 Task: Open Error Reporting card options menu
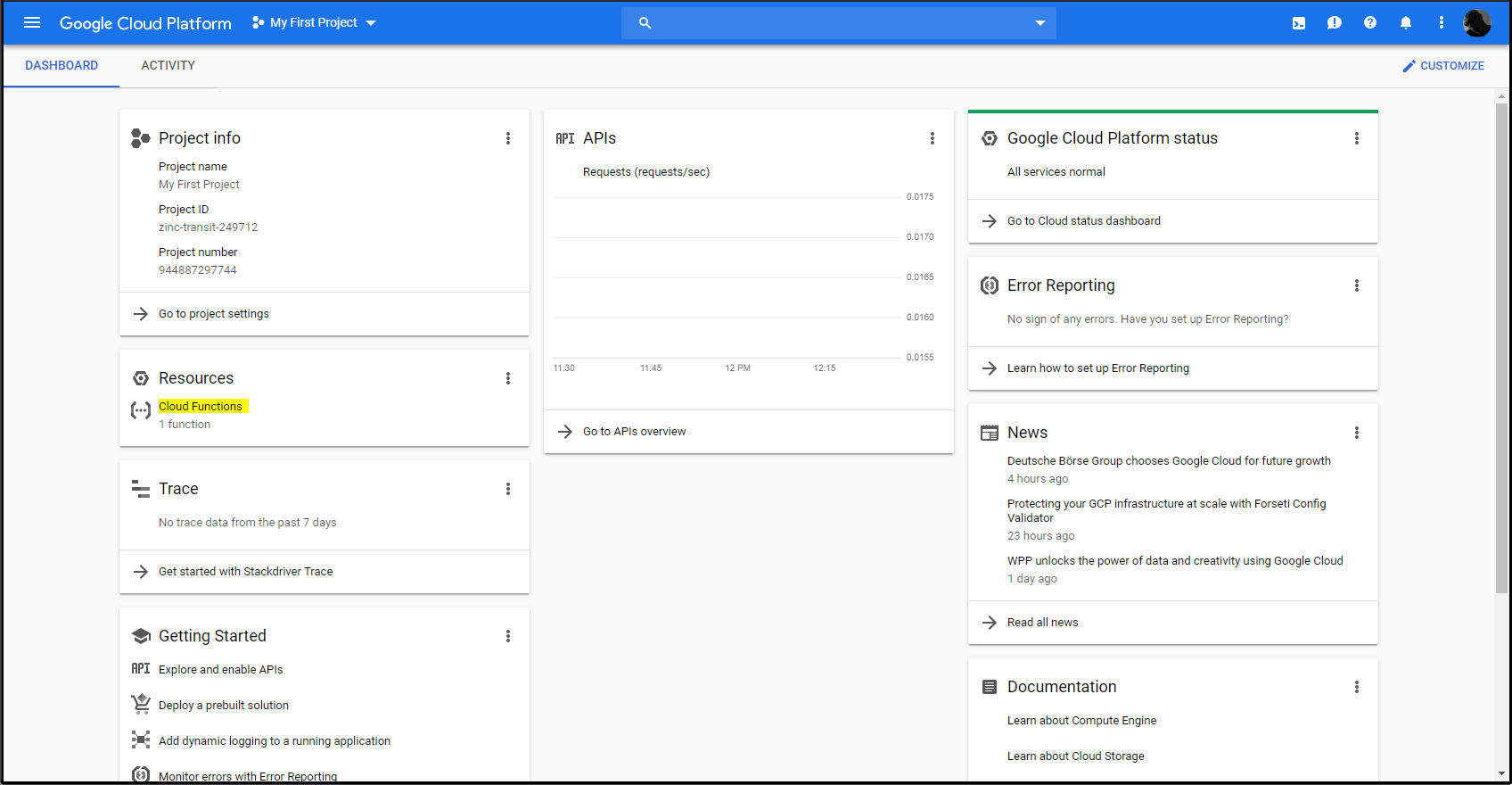click(x=1357, y=285)
